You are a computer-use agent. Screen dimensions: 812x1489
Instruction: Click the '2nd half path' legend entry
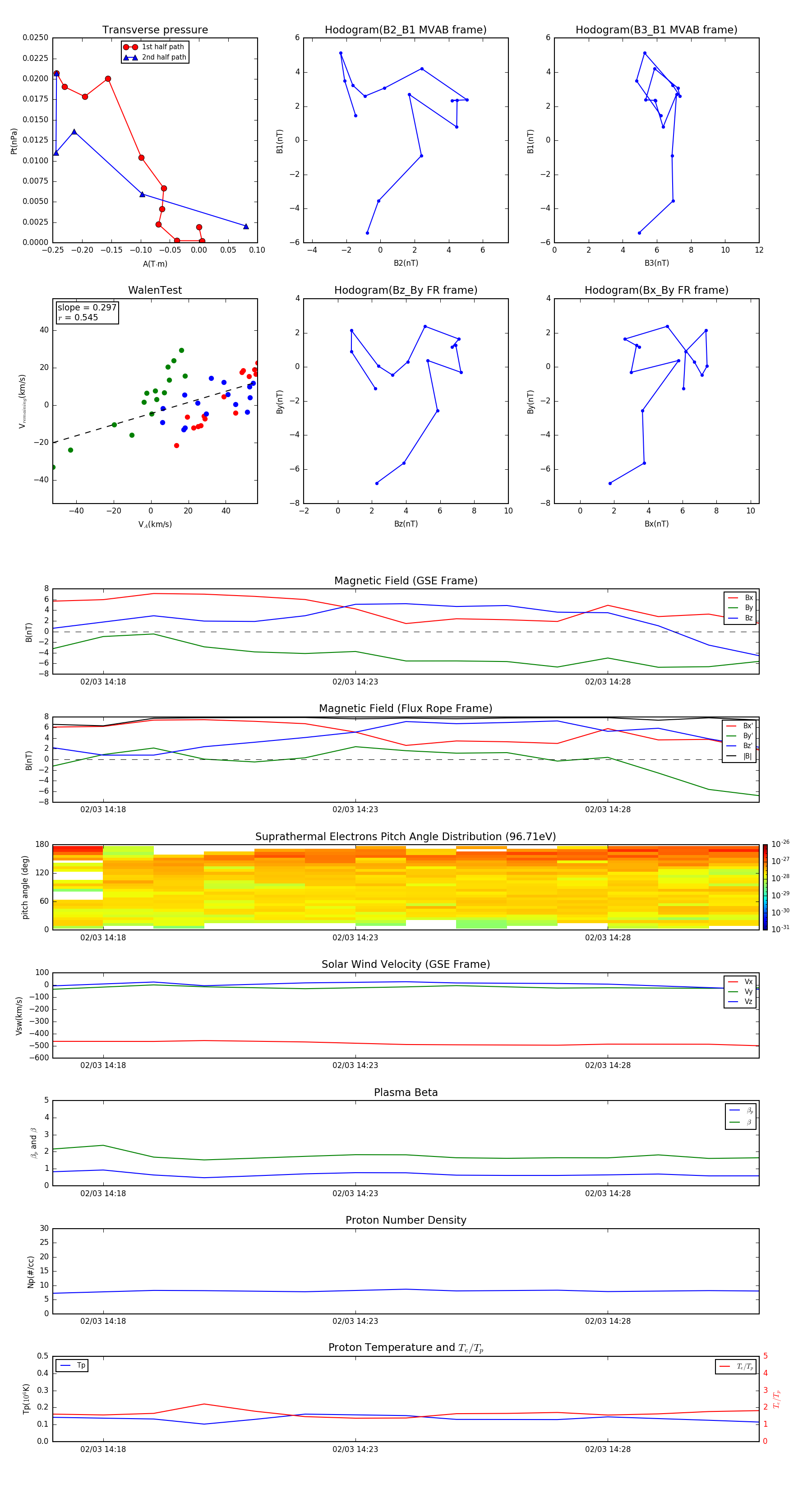[154, 57]
